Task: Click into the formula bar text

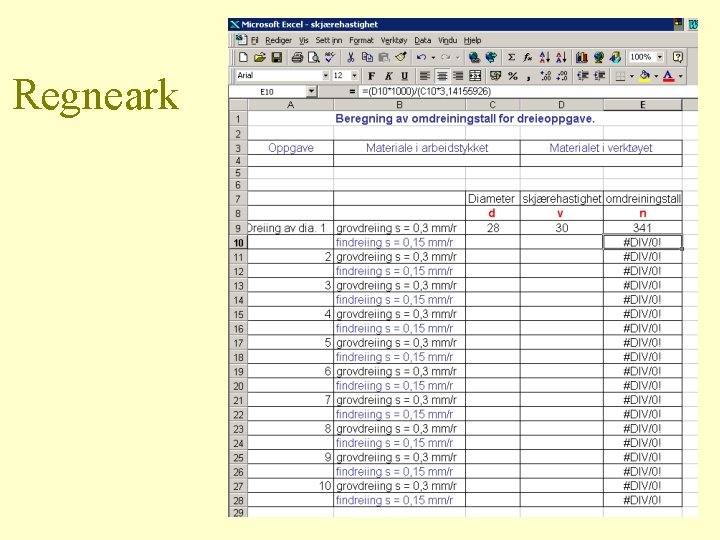Action: (427, 91)
